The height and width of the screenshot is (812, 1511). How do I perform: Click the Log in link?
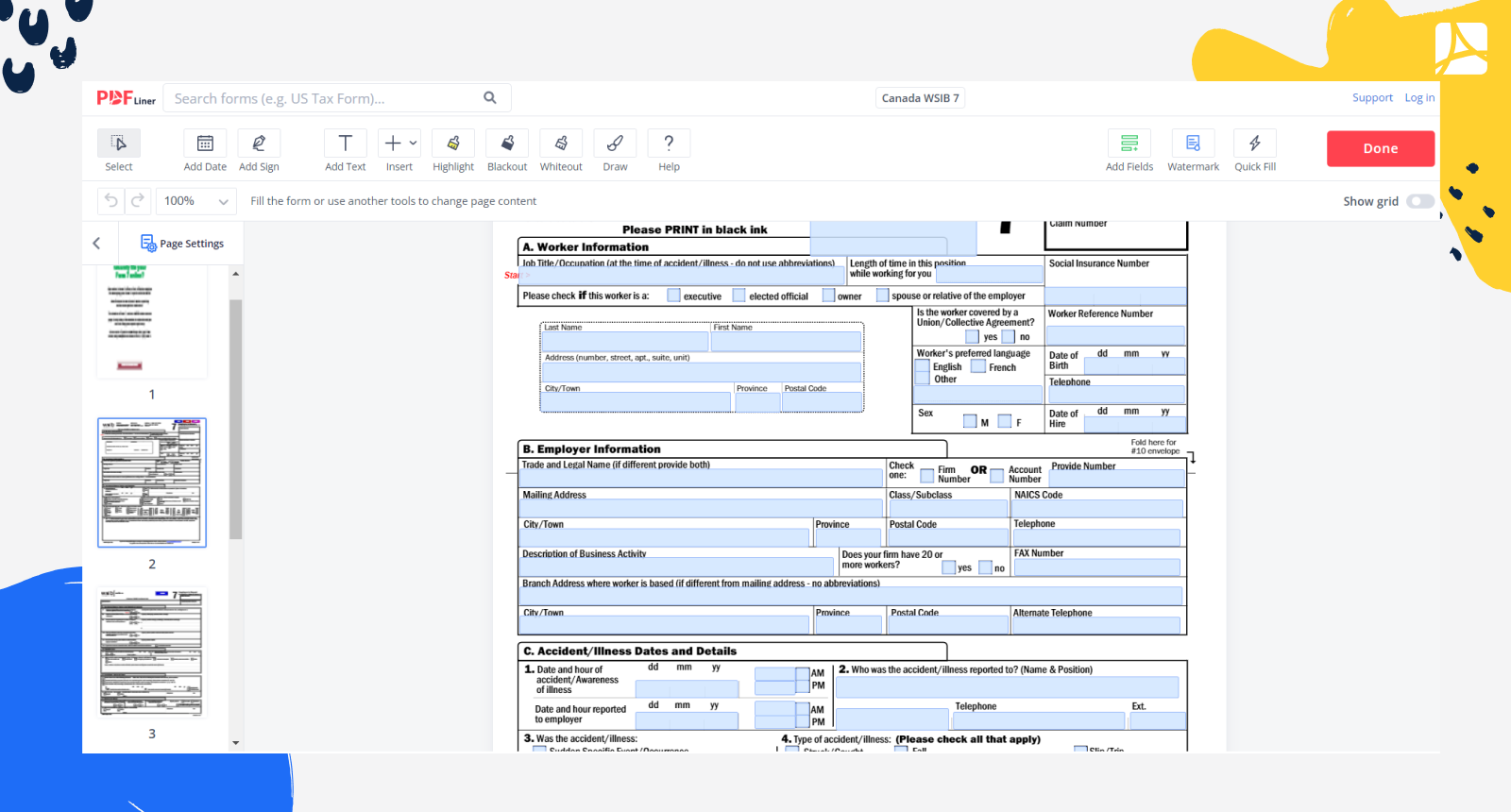click(x=1419, y=98)
